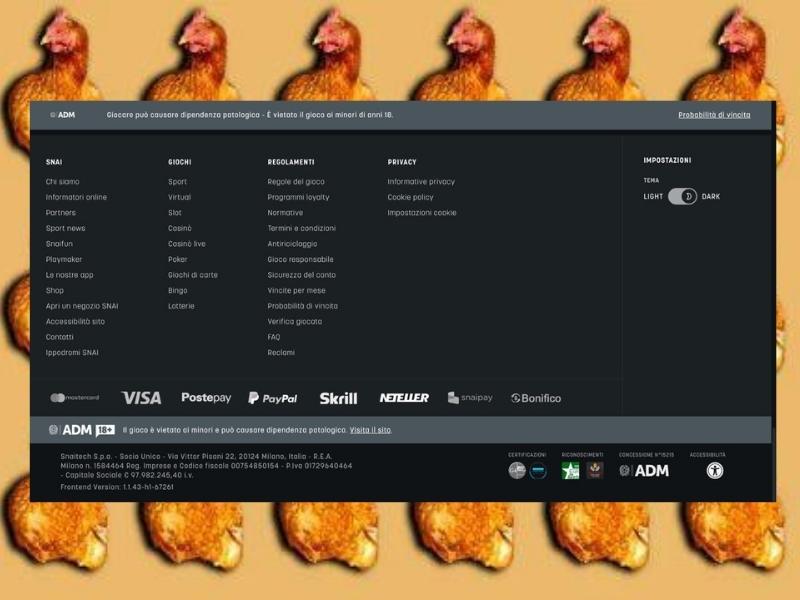
Task: Click Apri un negozio SNAI
Action: [x=83, y=305]
